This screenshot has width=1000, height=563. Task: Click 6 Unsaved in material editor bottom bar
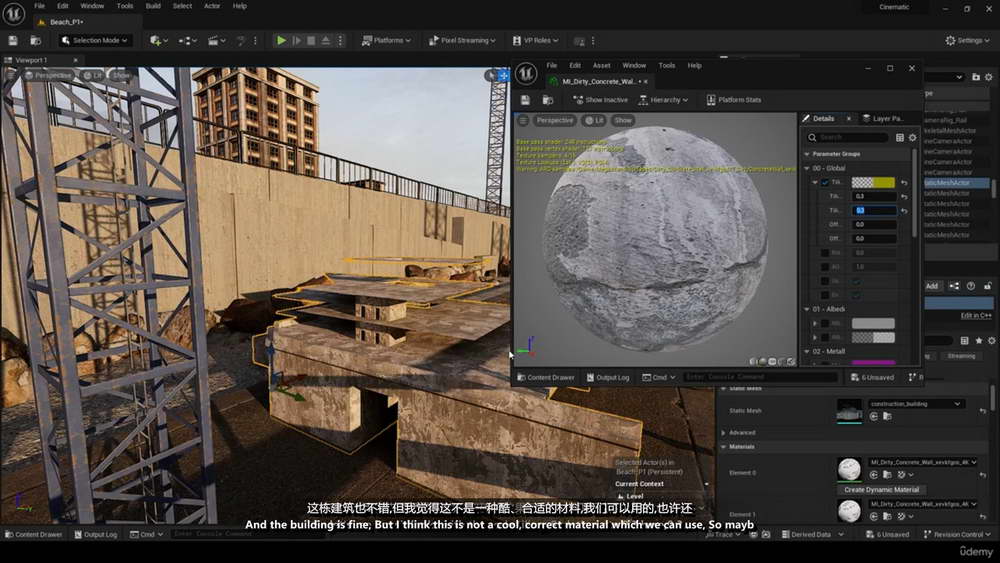coord(872,377)
